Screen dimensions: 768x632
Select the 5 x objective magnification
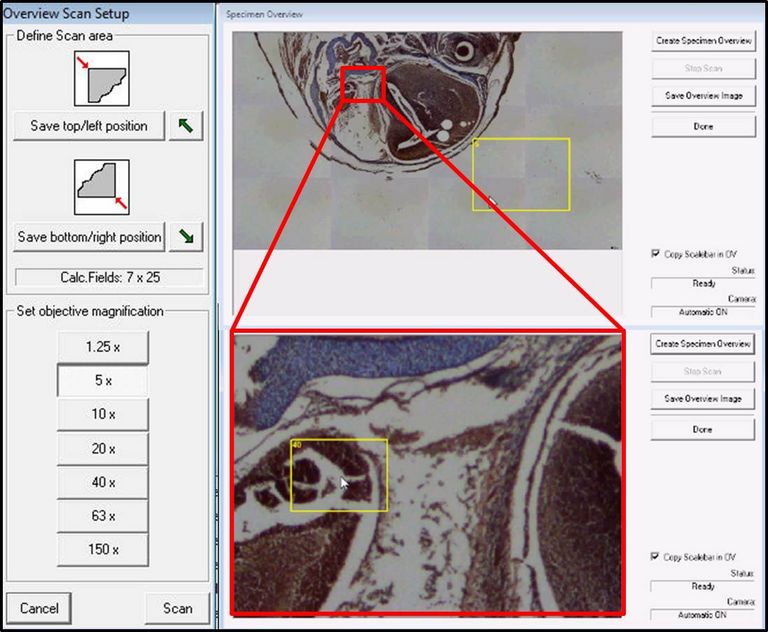point(102,381)
